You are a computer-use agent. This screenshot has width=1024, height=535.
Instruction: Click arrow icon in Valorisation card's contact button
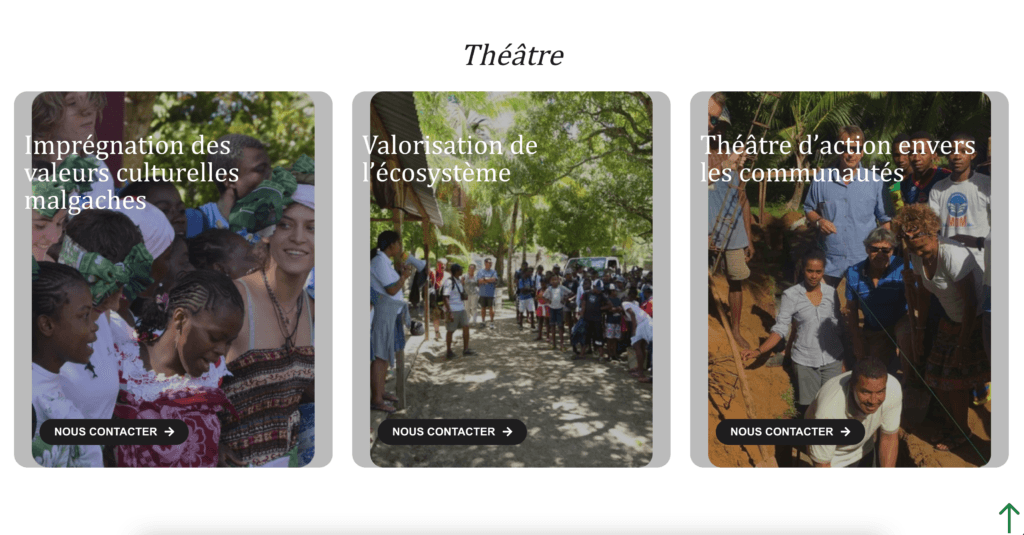(x=507, y=432)
